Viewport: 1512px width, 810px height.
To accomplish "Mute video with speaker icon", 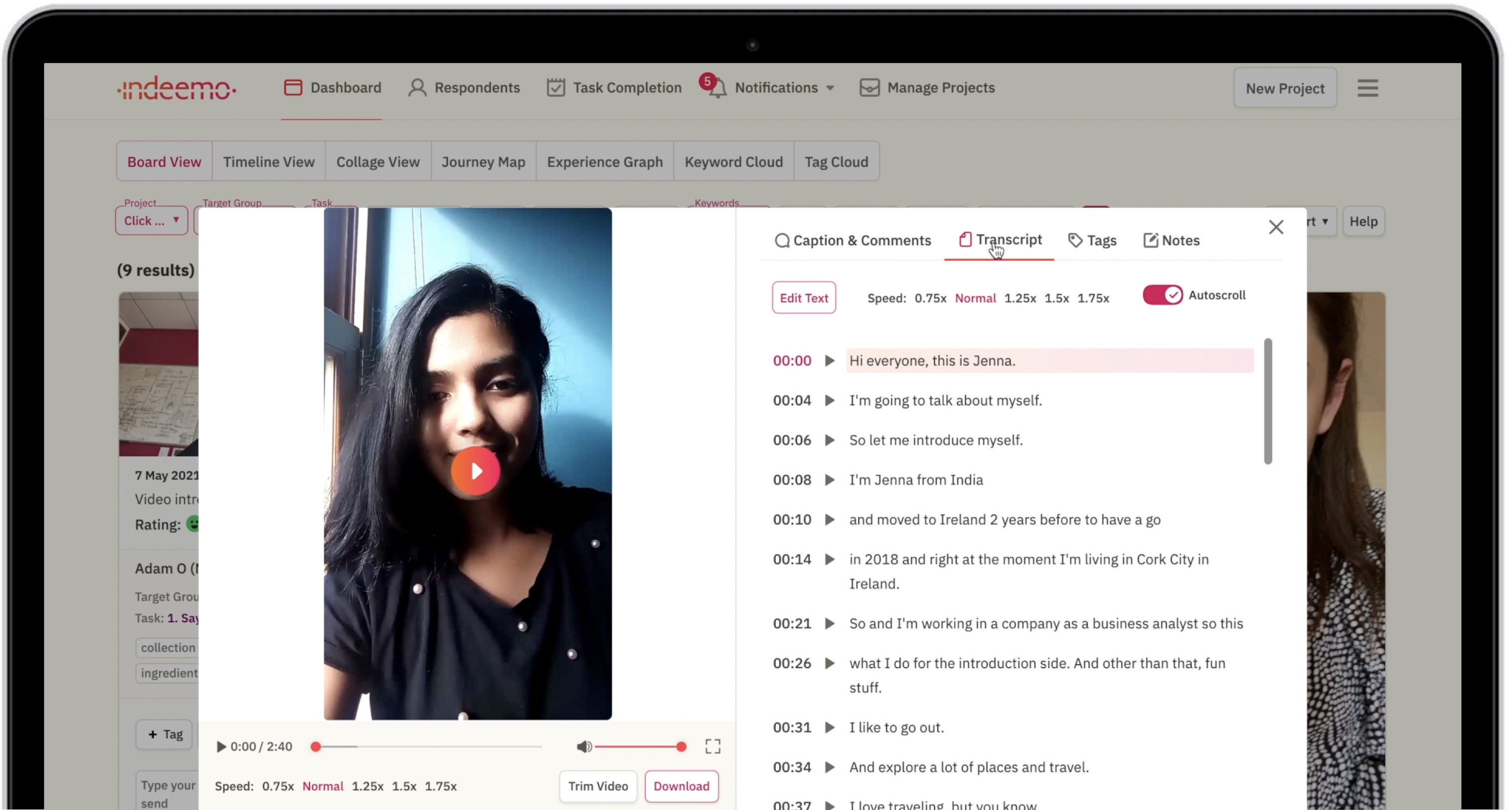I will 583,746.
